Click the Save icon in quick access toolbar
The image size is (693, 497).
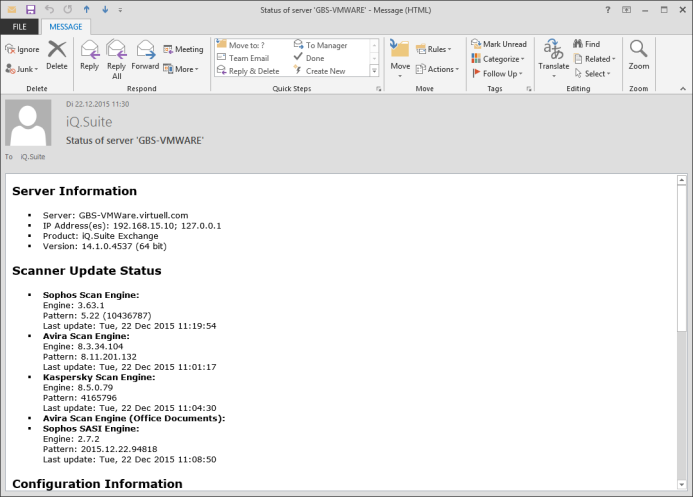(x=31, y=9)
